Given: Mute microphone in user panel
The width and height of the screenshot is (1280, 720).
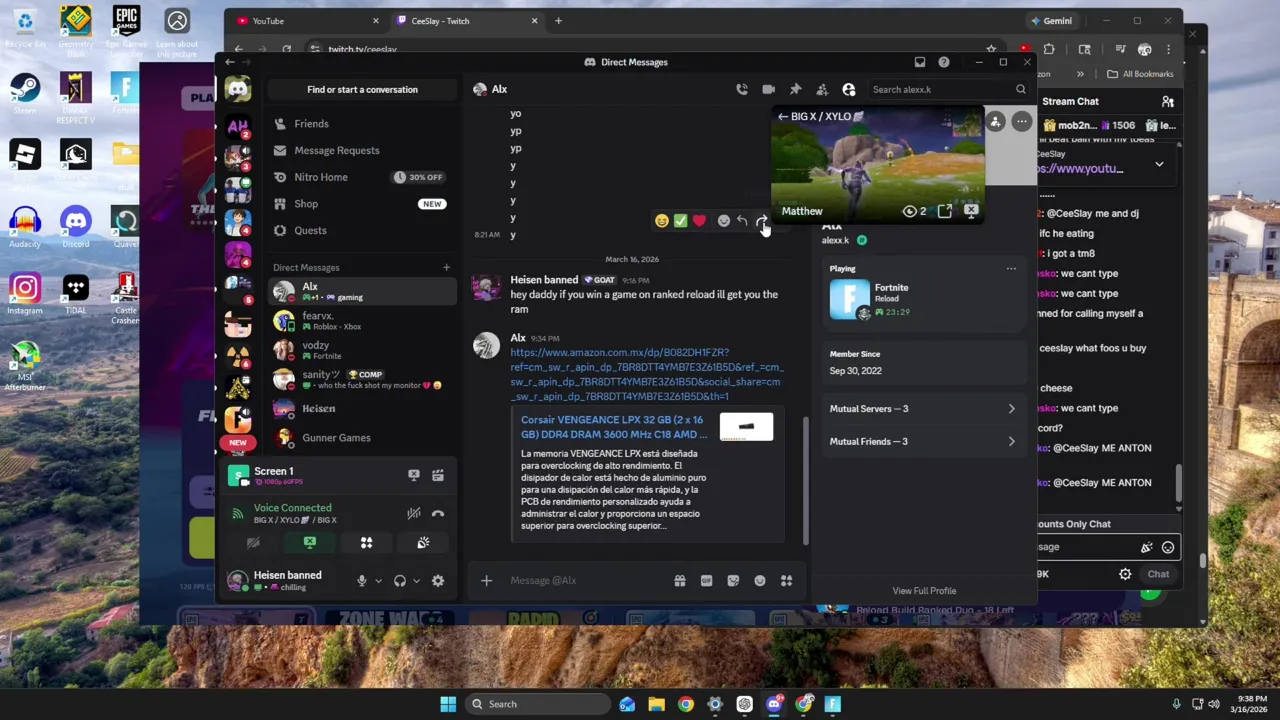Looking at the screenshot, I should 362,581.
